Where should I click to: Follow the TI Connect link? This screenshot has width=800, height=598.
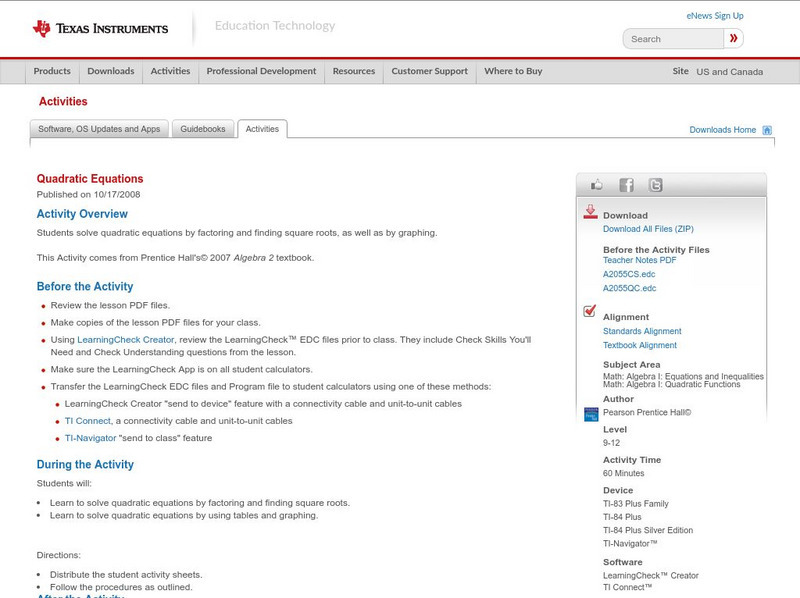[87, 421]
